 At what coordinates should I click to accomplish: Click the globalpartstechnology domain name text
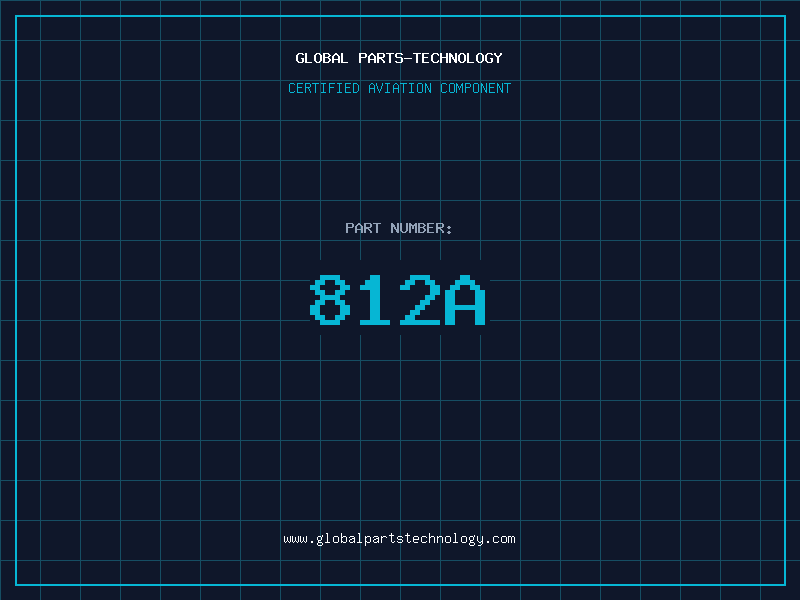[x=399, y=539]
